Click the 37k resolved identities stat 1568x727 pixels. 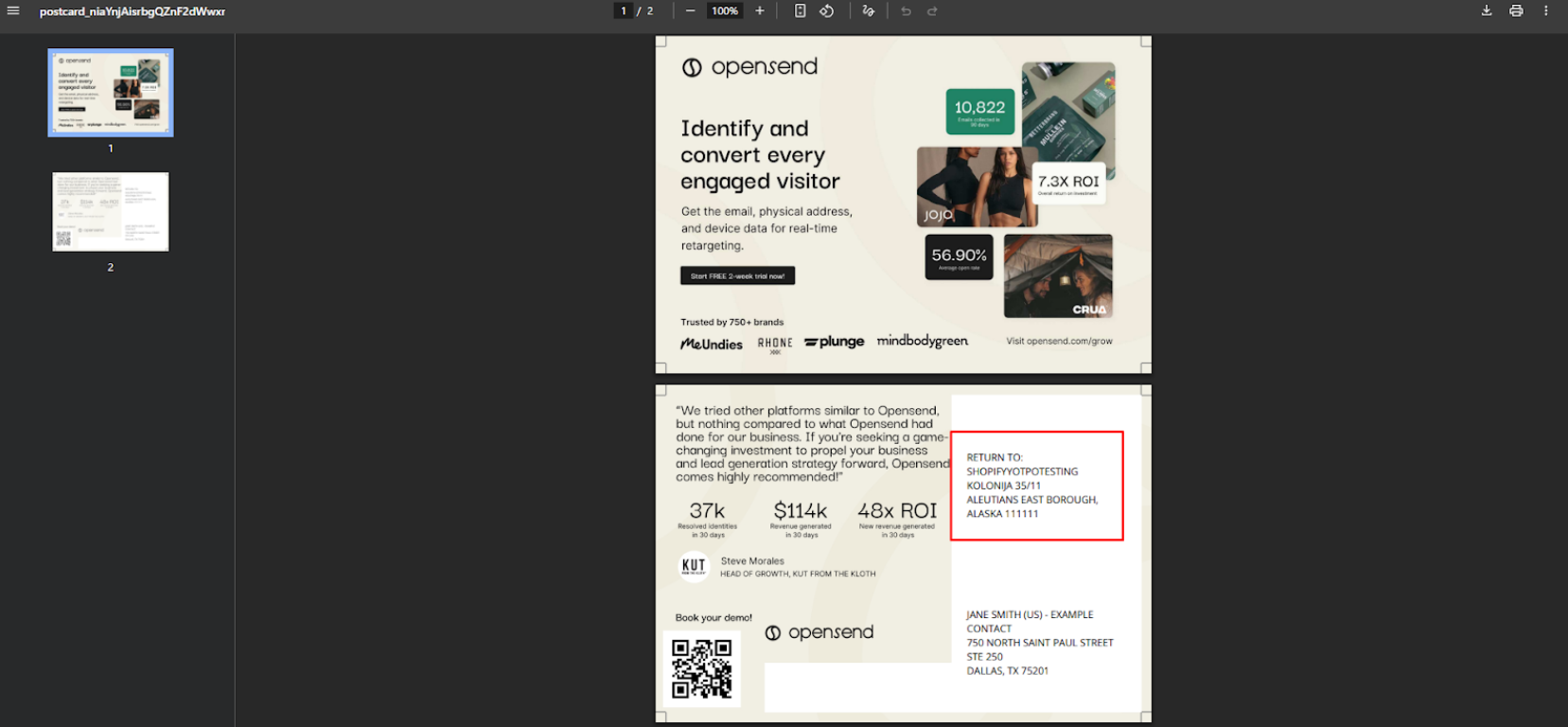coord(707,519)
